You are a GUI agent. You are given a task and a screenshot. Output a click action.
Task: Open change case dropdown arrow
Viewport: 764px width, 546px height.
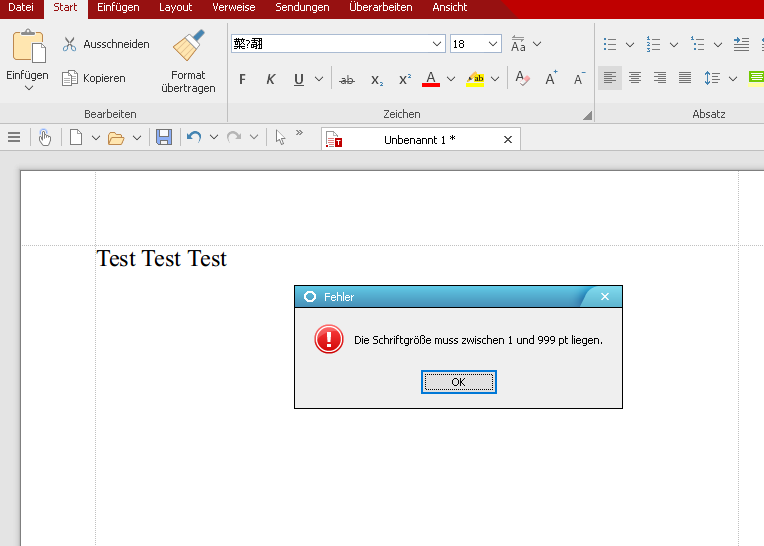[537, 44]
